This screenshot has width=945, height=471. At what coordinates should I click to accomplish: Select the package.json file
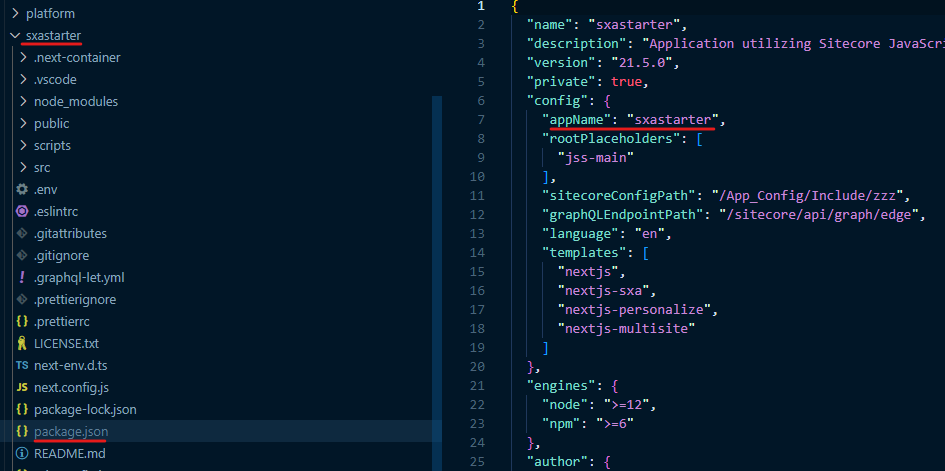pos(71,431)
